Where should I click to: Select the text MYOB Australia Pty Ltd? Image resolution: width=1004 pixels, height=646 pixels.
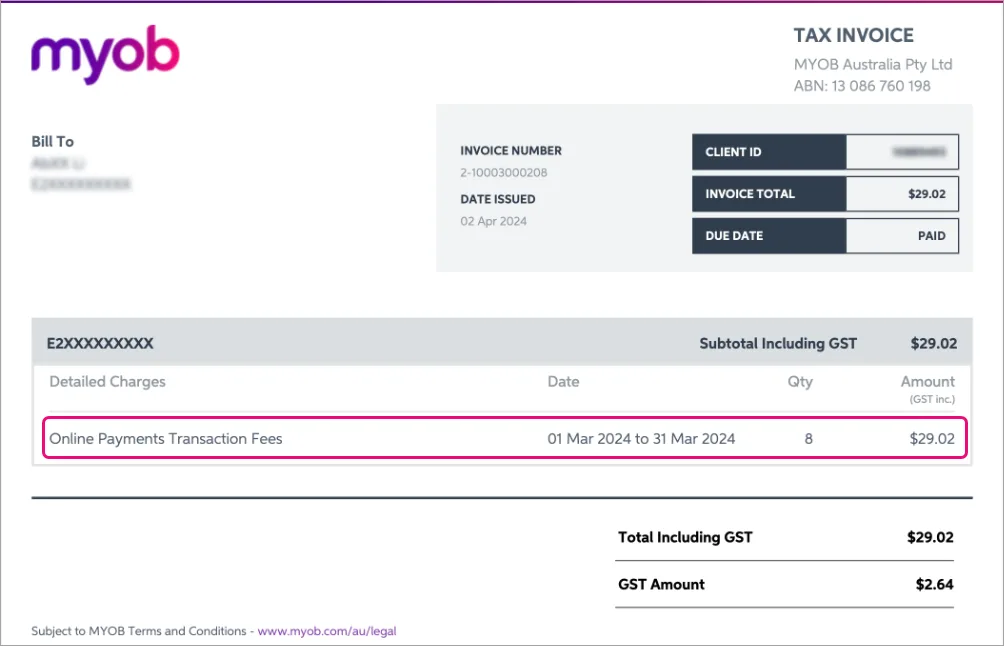[873, 65]
